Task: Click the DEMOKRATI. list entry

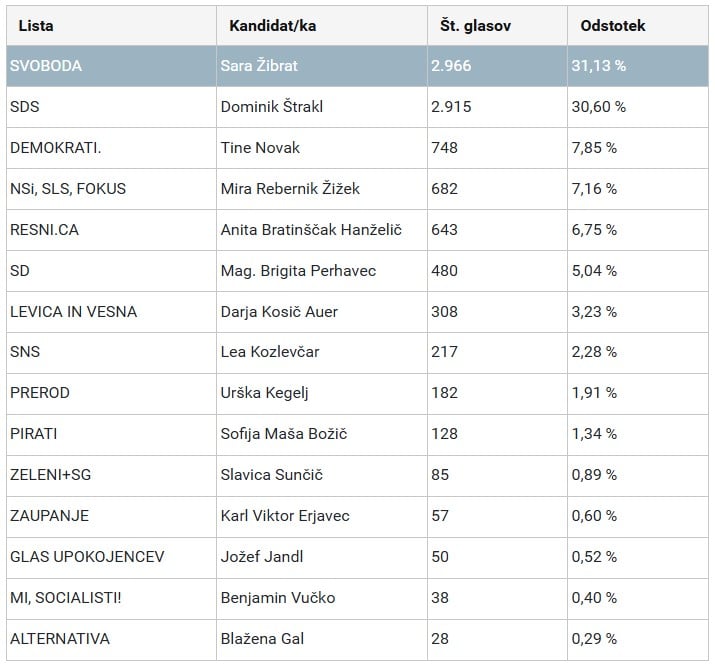Action: (55, 148)
